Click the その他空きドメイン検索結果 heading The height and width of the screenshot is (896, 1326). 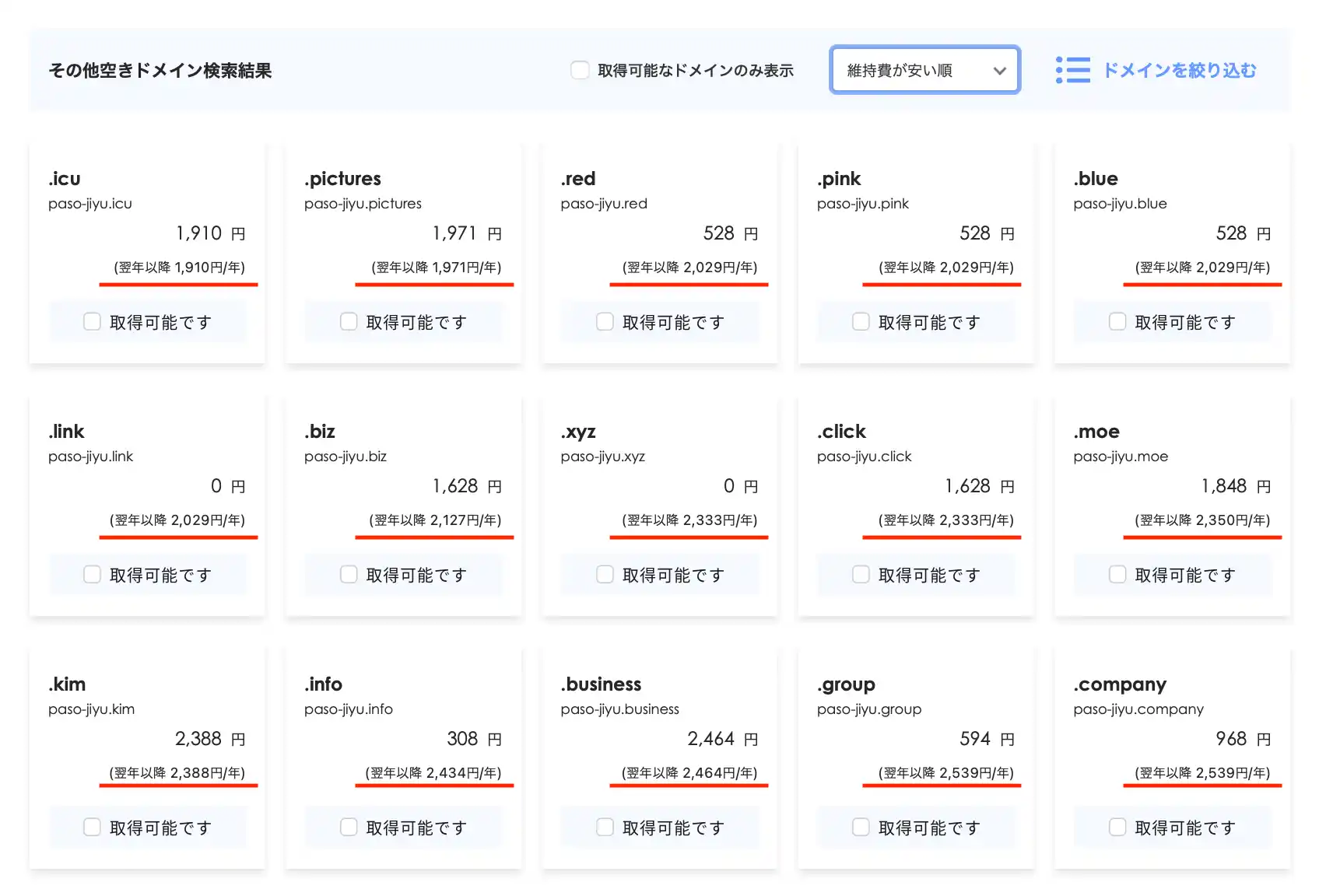[x=160, y=70]
